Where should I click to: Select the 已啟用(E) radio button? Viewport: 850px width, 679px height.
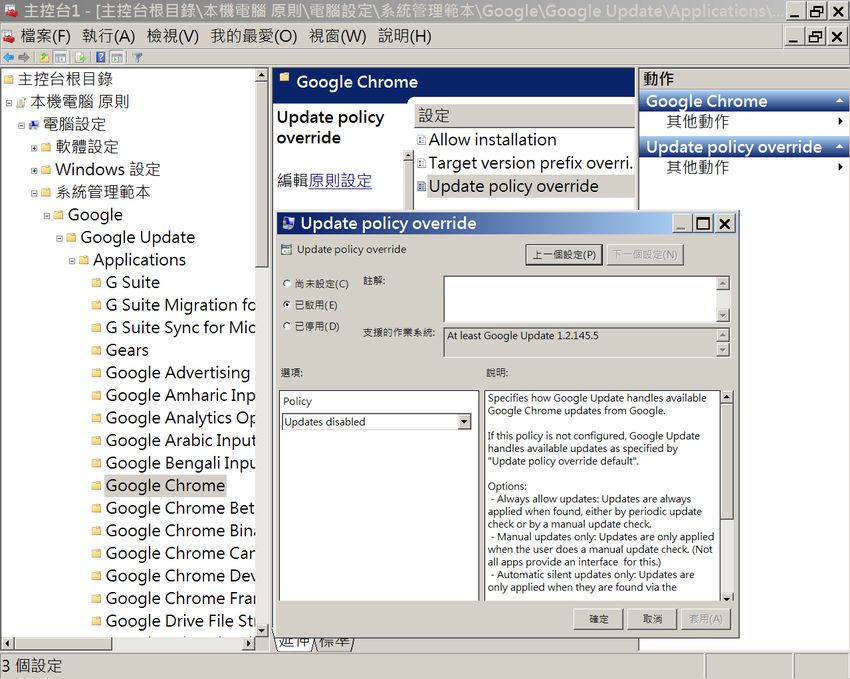(287, 305)
